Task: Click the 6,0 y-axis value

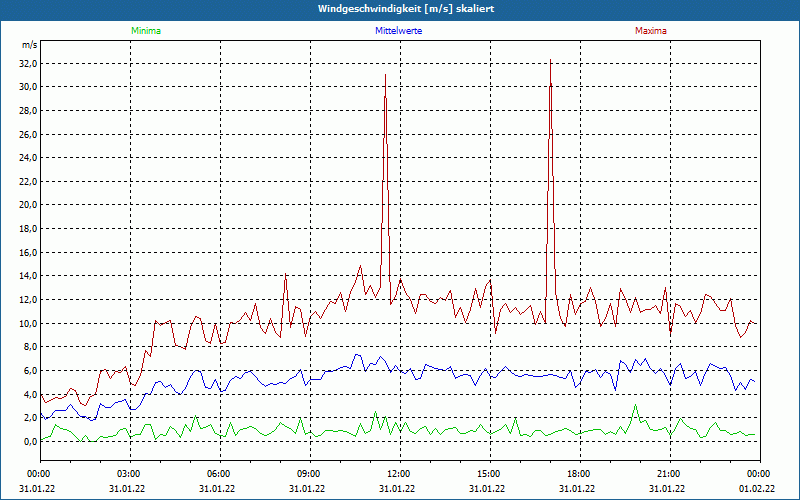Action: click(x=29, y=370)
